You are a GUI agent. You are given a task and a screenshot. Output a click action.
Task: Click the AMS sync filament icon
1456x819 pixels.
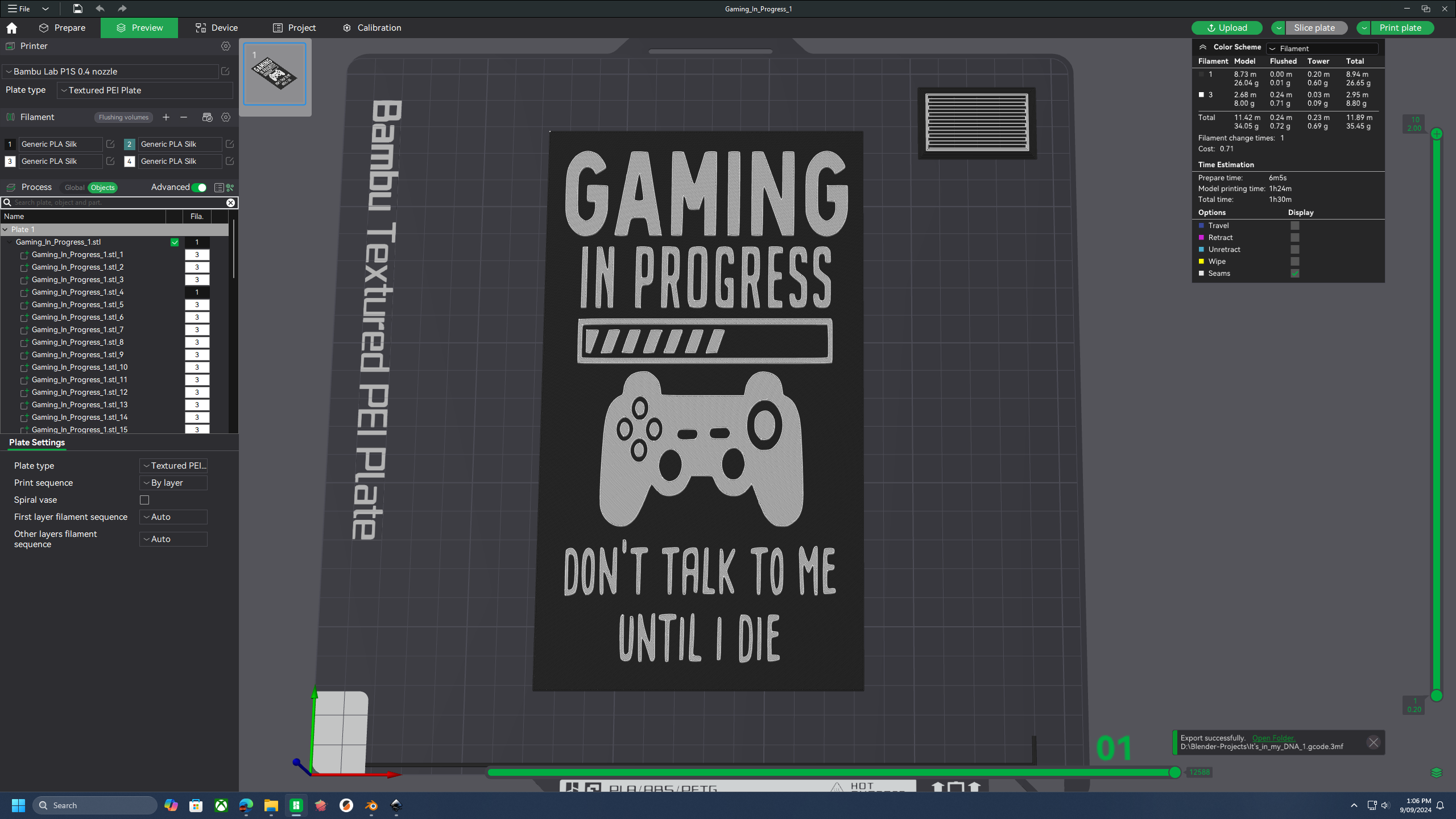click(207, 117)
